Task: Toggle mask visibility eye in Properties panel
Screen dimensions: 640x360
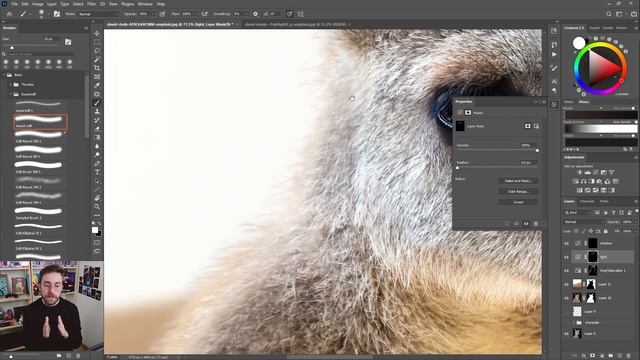Action: (x=526, y=224)
